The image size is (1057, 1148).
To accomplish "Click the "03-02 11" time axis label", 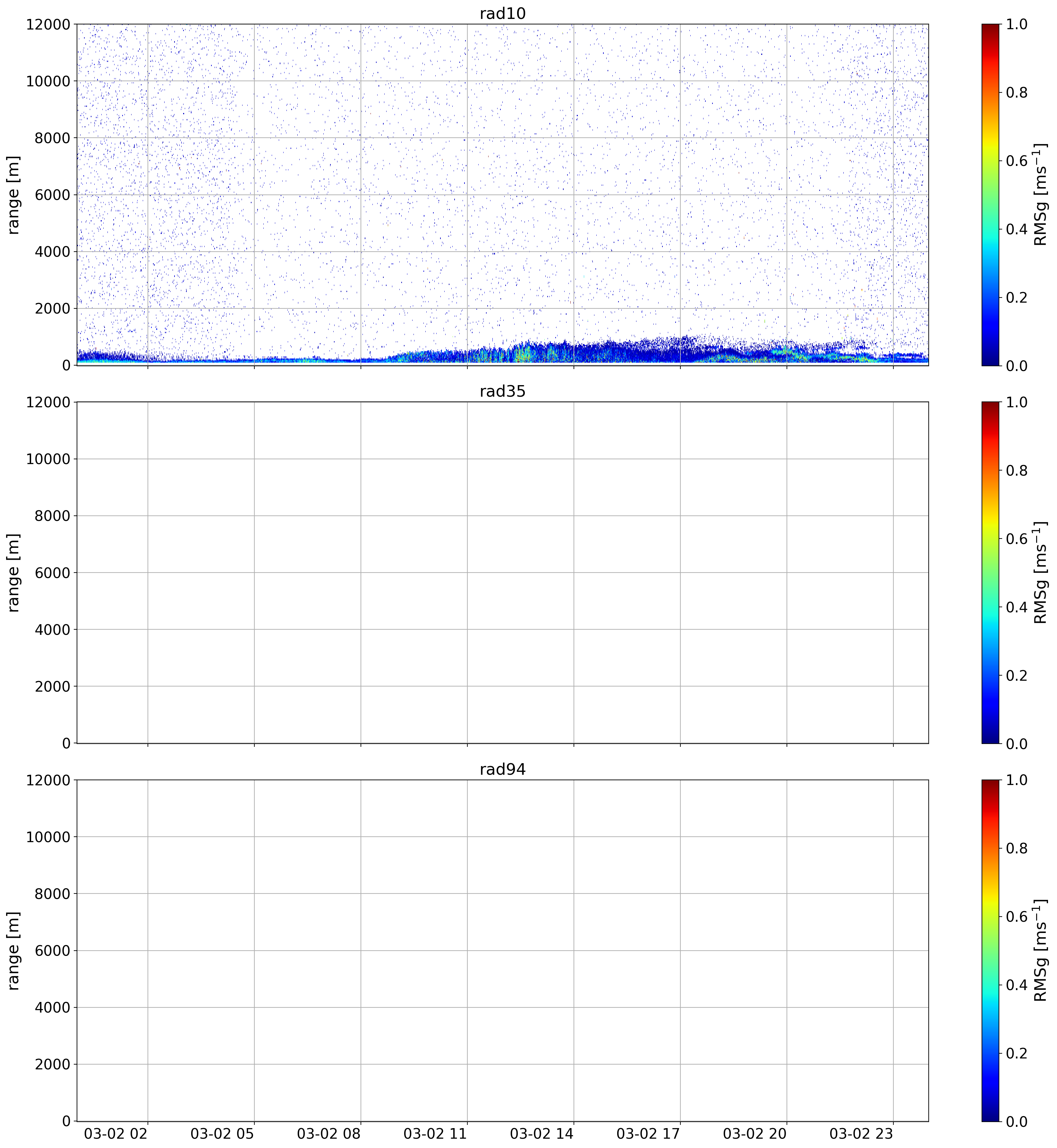I will point(435,1134).
